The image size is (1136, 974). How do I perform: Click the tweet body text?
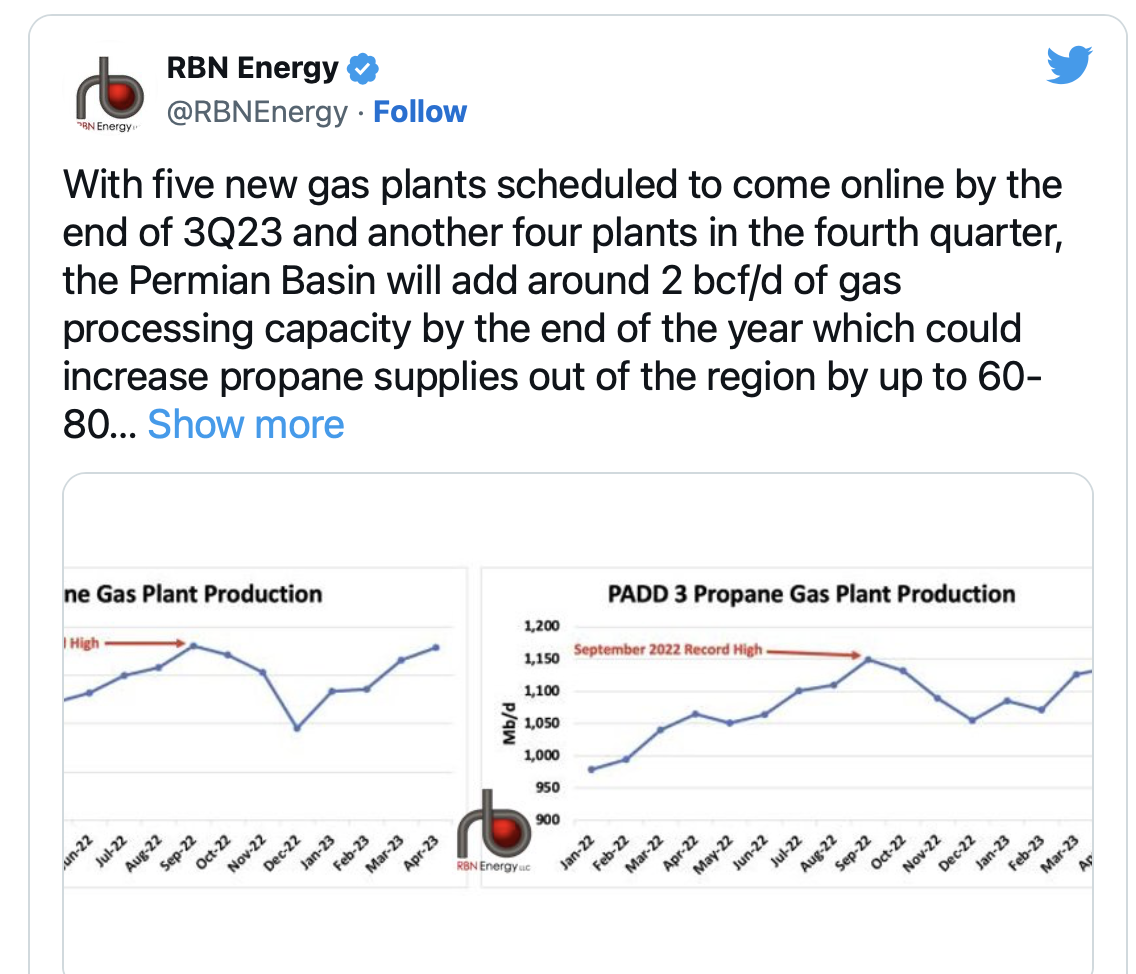(x=562, y=304)
